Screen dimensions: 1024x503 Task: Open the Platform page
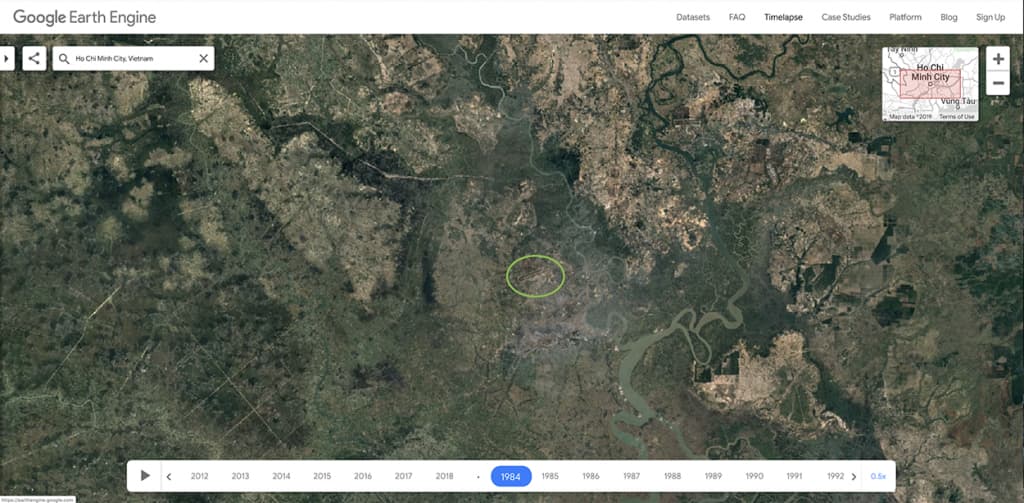tap(905, 18)
